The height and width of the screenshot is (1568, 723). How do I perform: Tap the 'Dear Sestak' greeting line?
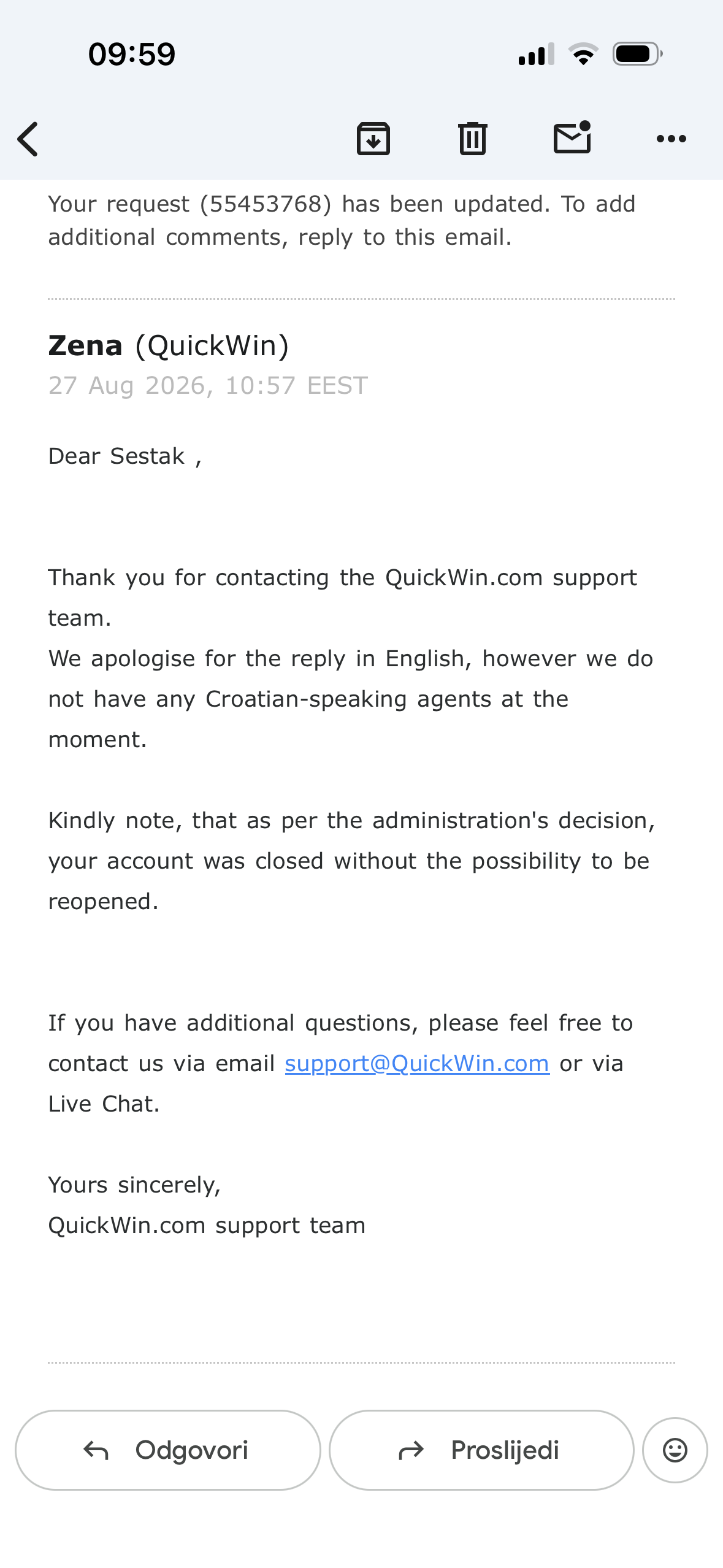tap(125, 456)
